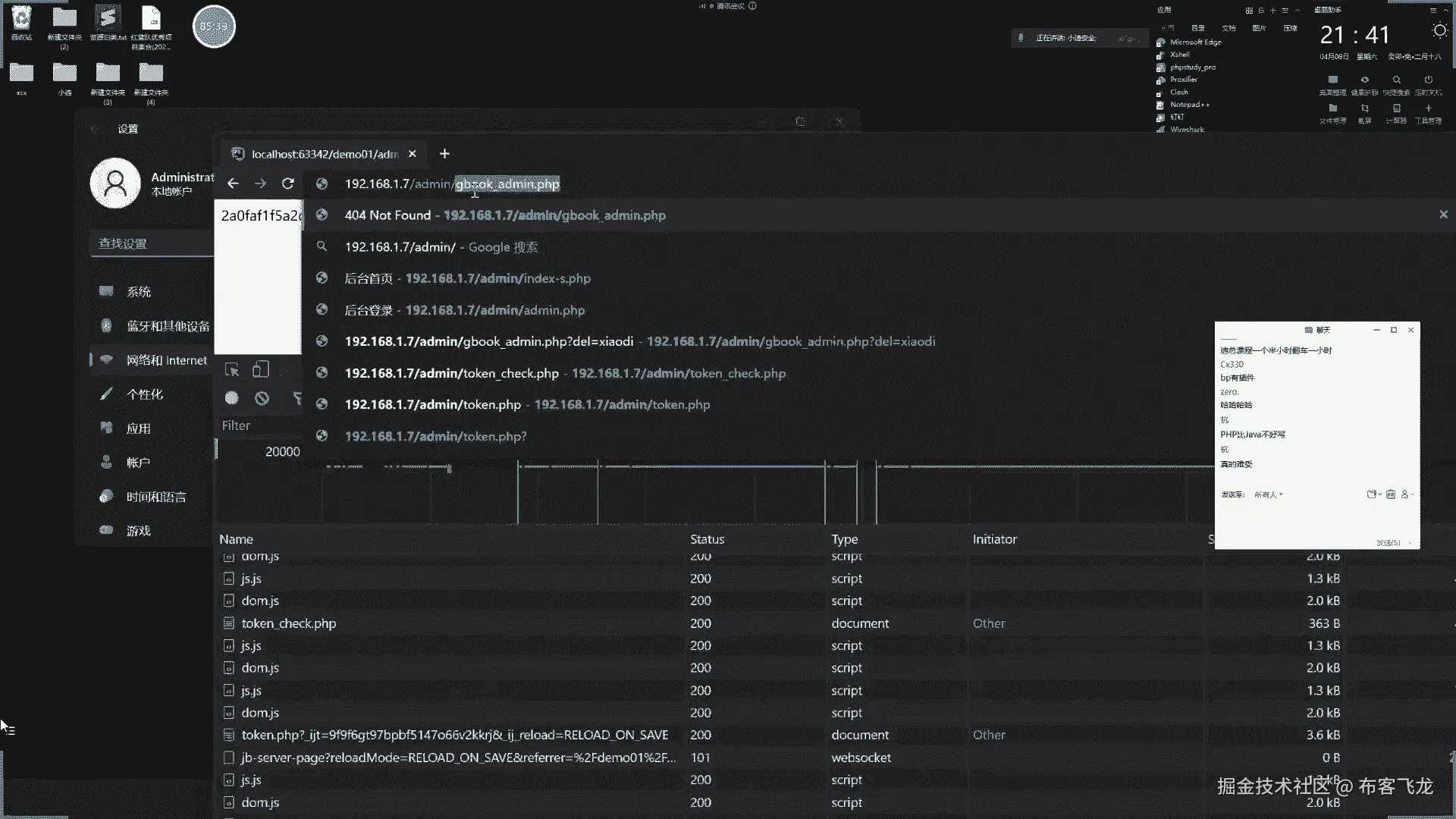The height and width of the screenshot is (819, 1456).
Task: Click the browser reload button
Action: 287,184
